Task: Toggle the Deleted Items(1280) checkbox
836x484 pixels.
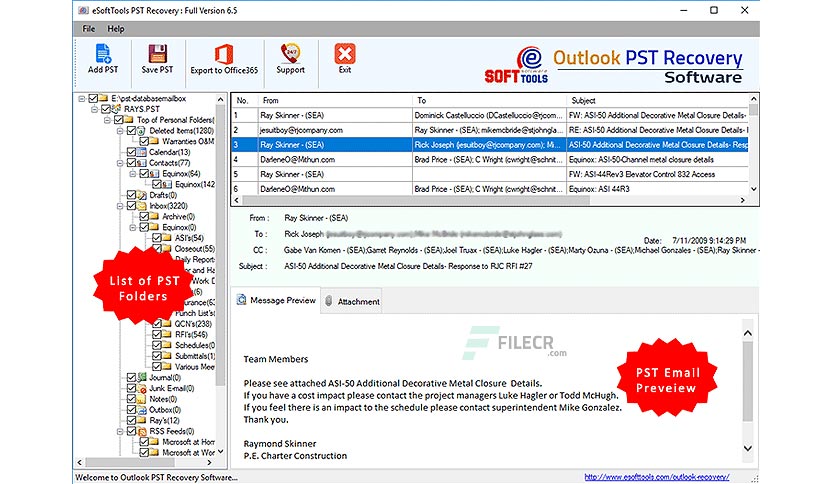Action: click(x=131, y=131)
